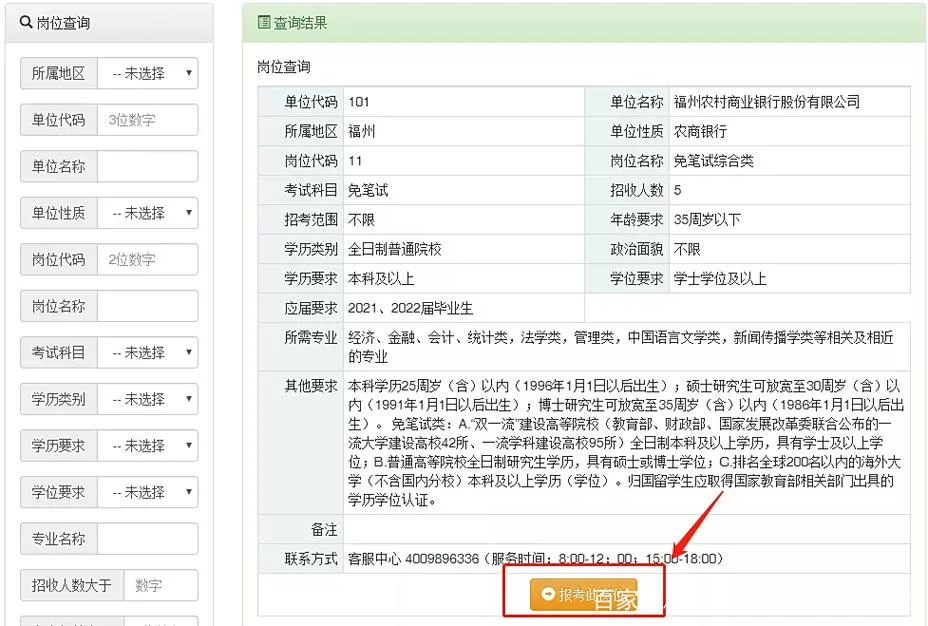Viewport: 928px width, 626px height.
Task: Click the 35周岁以下 age requirement value
Action: pos(707,220)
